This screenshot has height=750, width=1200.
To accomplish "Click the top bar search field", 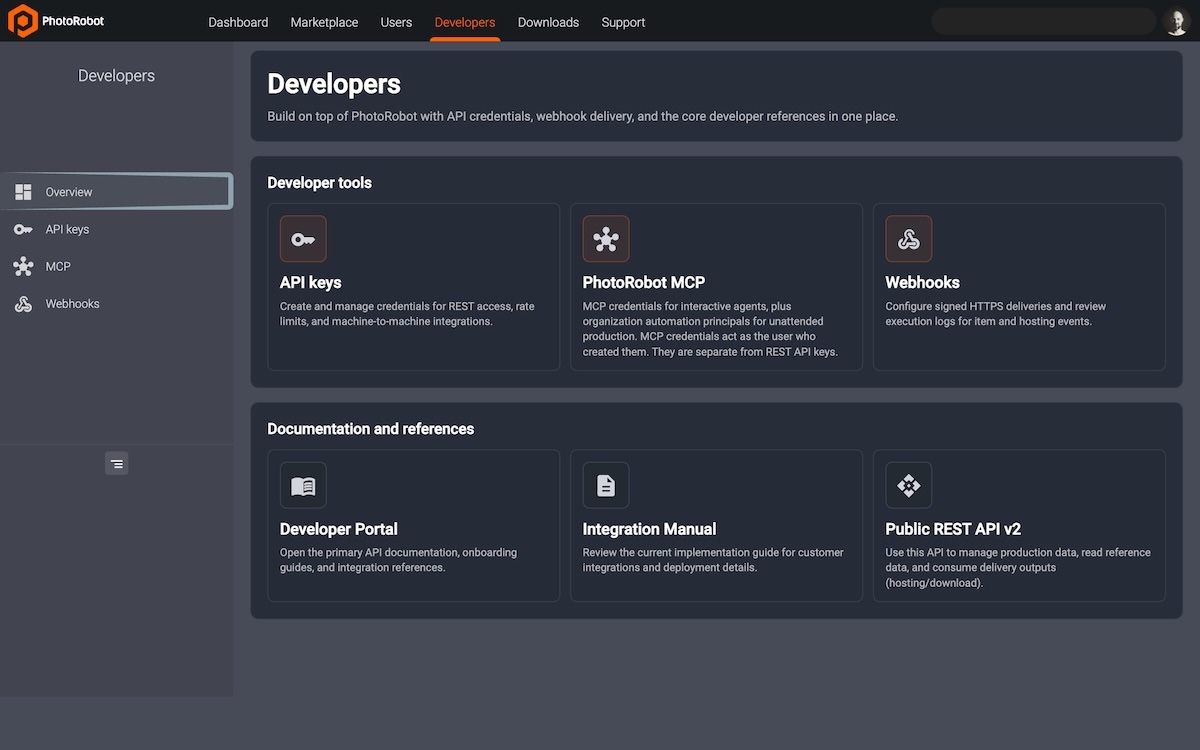I will tap(1044, 21).
